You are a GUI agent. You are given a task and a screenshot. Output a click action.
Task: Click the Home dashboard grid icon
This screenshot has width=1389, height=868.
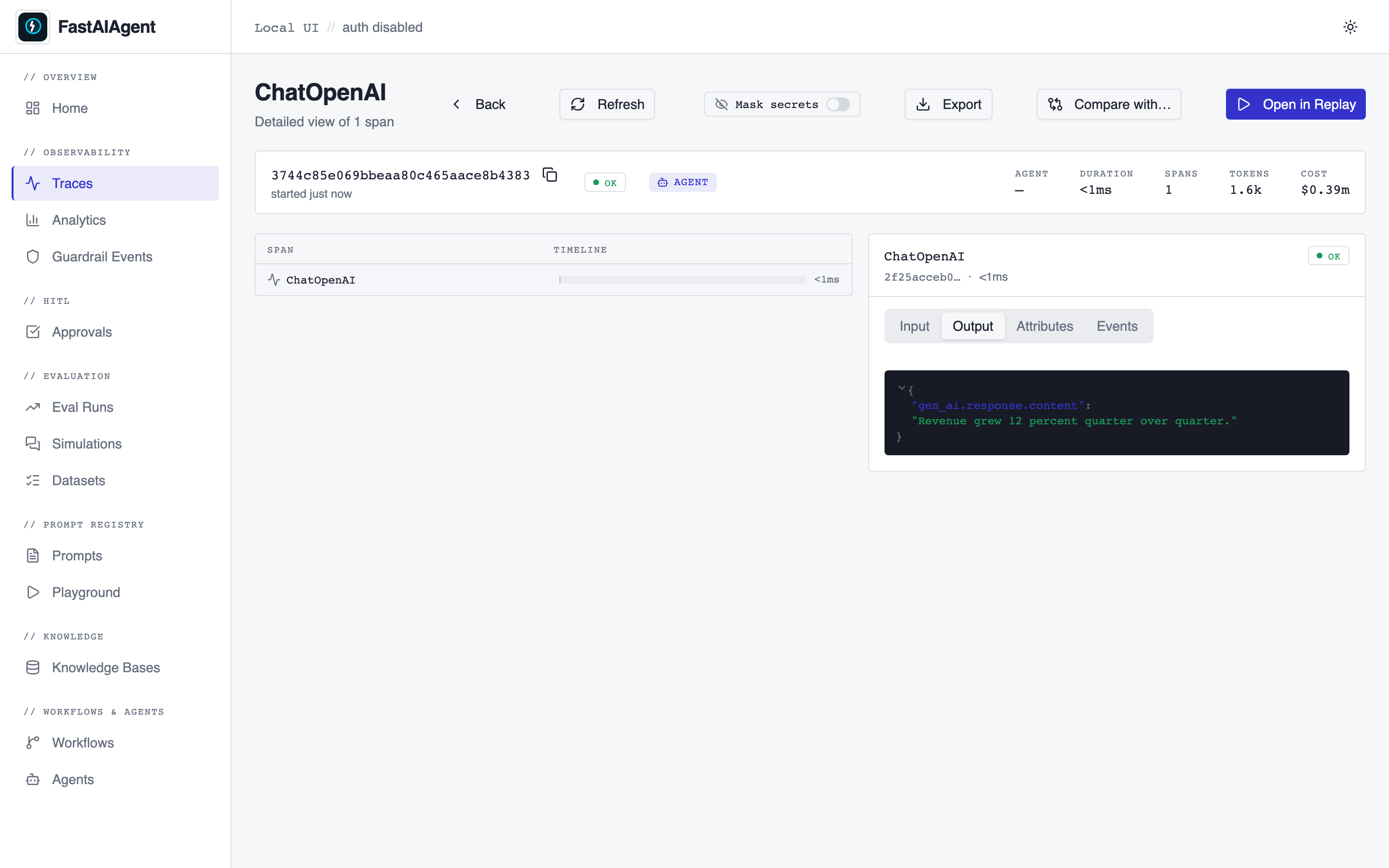33,108
